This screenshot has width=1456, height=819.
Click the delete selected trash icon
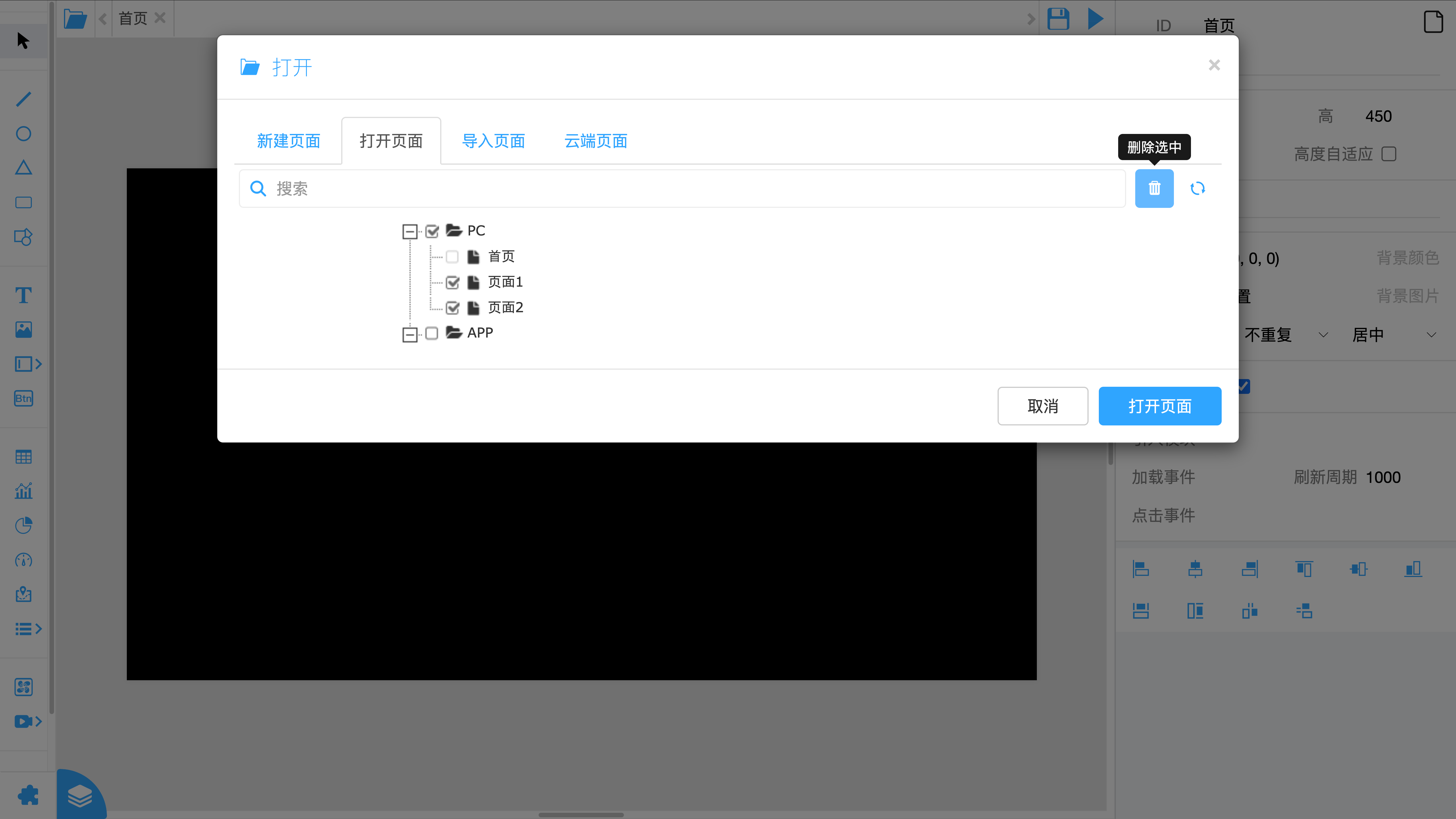coord(1154,188)
